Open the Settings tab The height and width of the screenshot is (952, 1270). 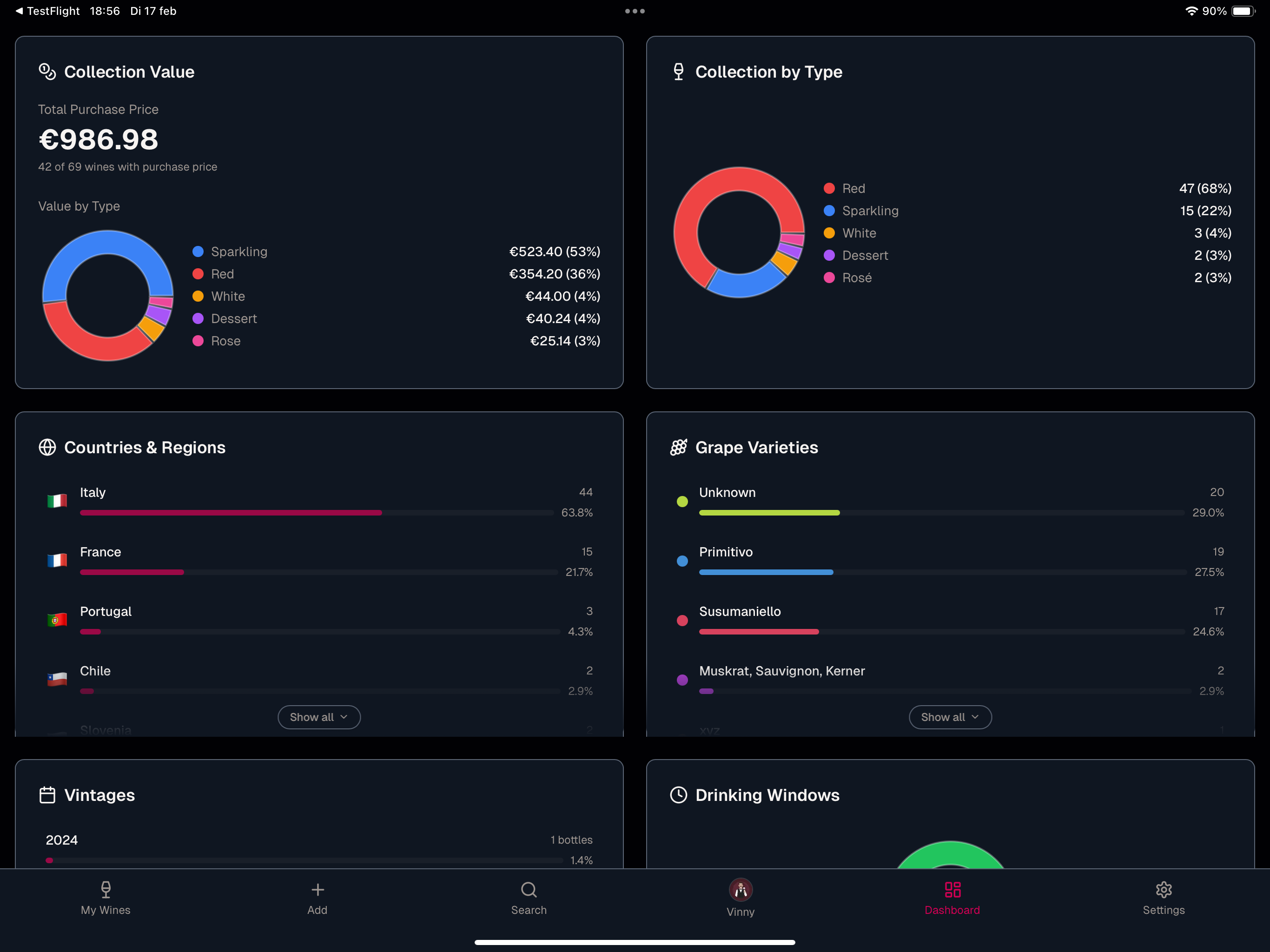pyautogui.click(x=1164, y=899)
